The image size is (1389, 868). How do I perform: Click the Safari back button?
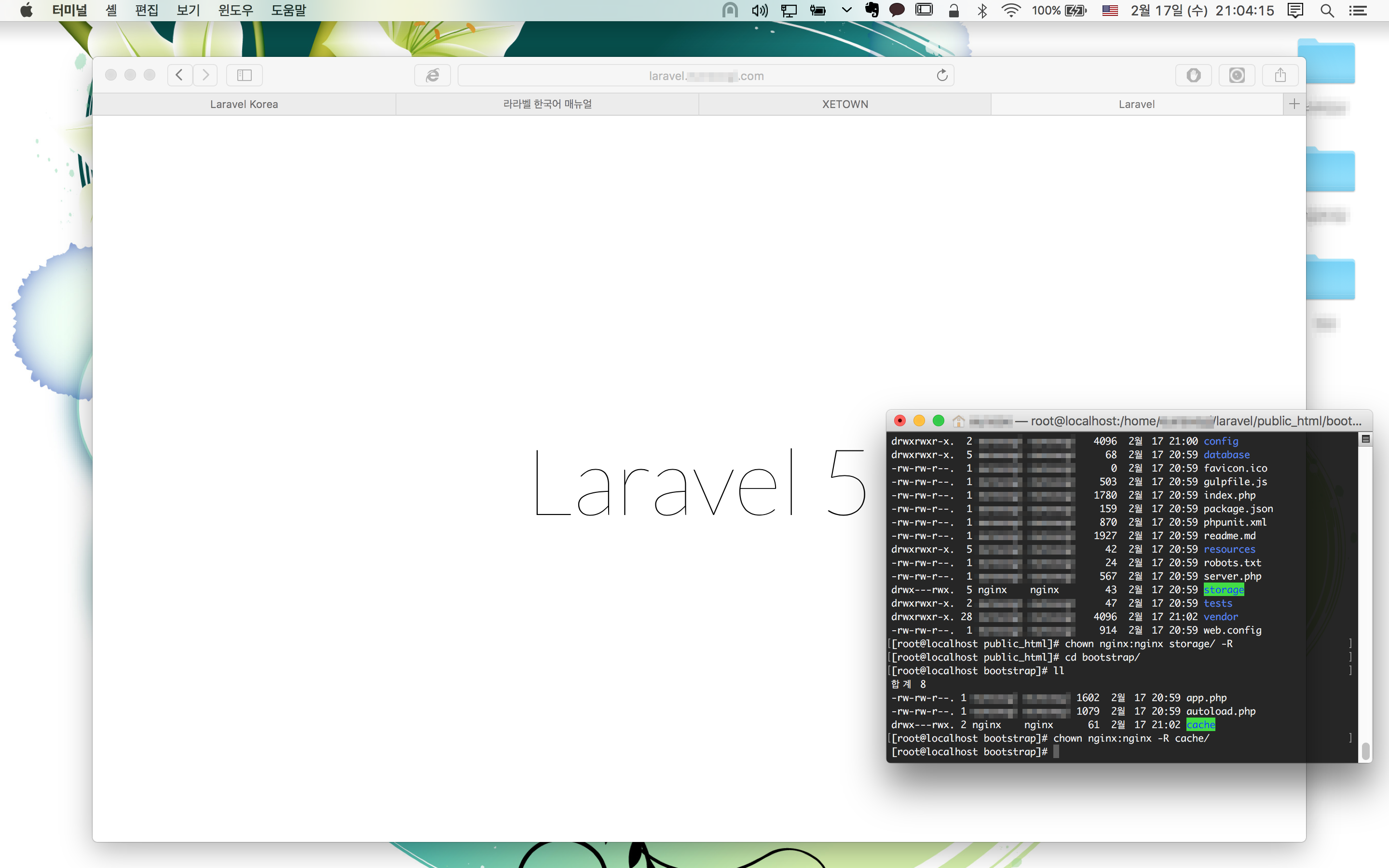click(x=179, y=75)
